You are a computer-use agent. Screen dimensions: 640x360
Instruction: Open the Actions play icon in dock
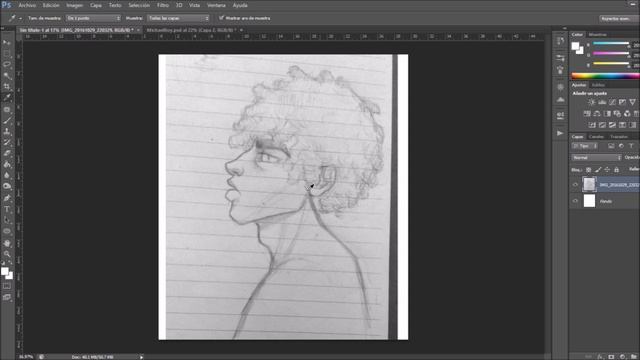tap(560, 133)
